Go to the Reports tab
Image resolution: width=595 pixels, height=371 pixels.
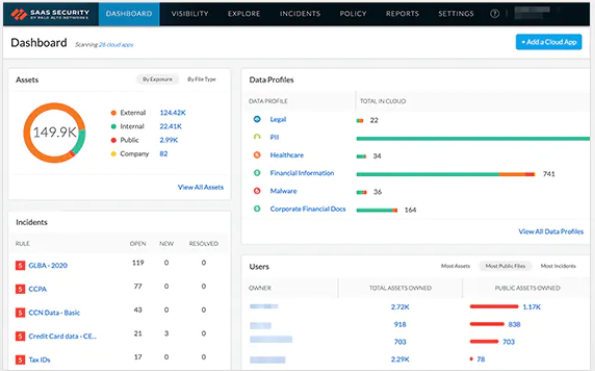pyautogui.click(x=402, y=14)
